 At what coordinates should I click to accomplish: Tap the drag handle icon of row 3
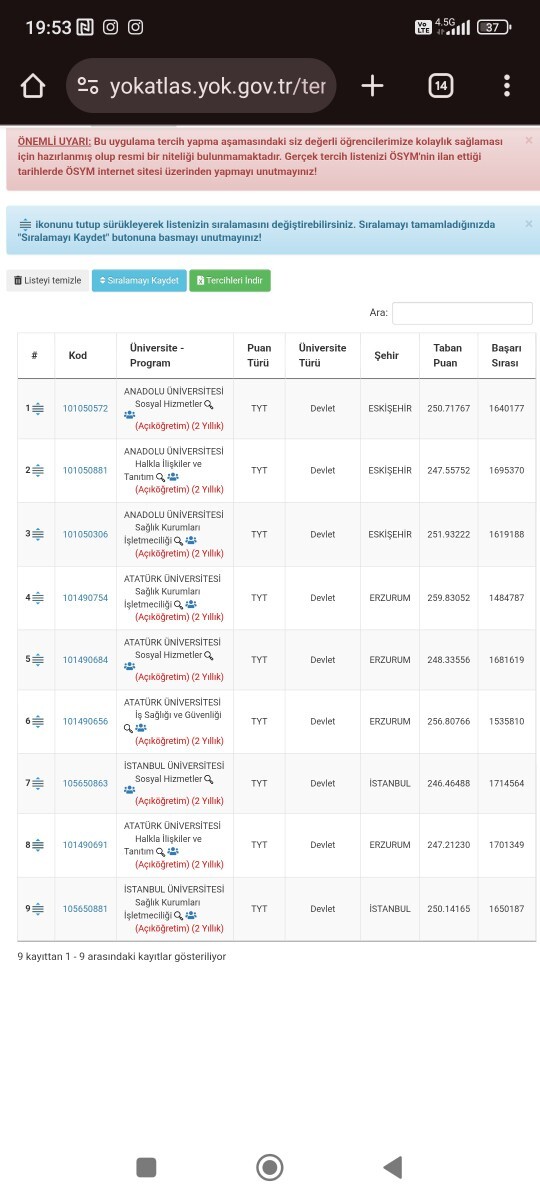38,535
